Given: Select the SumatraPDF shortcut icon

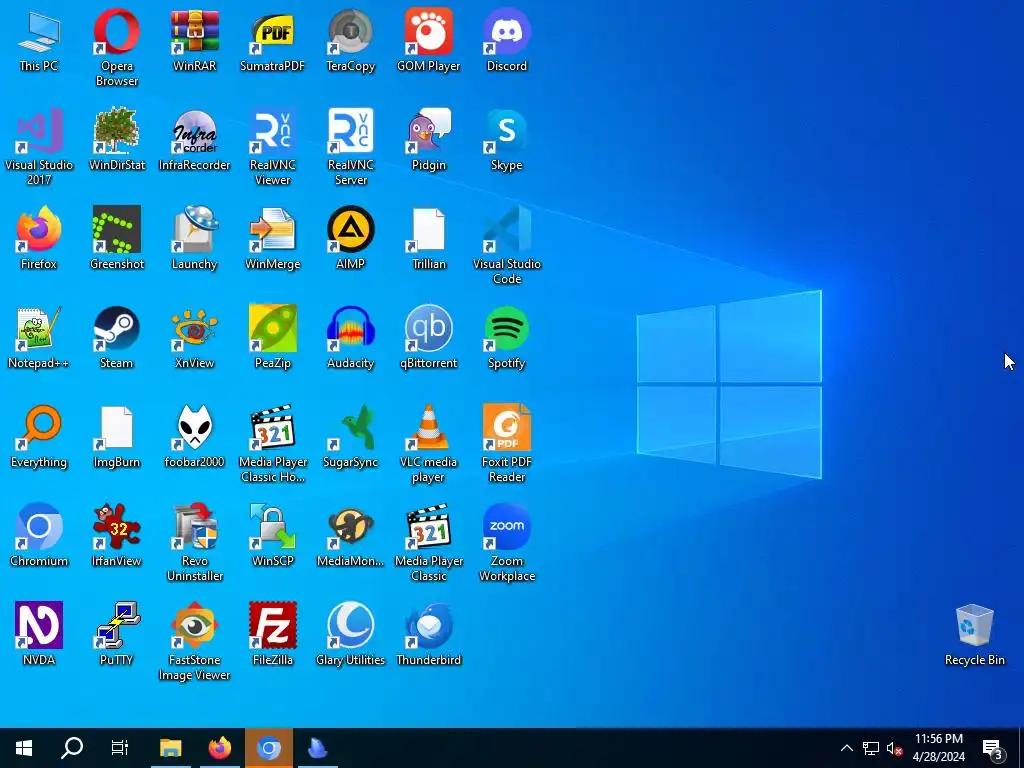Looking at the screenshot, I should (x=272, y=41).
